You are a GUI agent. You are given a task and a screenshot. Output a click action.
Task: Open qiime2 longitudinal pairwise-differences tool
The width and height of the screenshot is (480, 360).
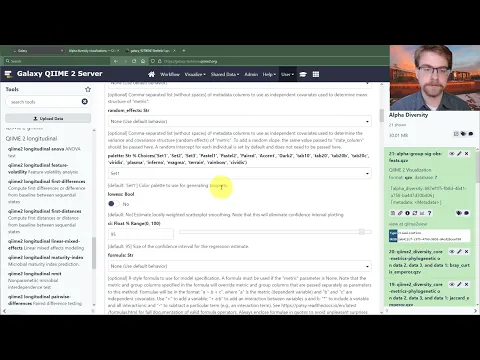(x=45, y=300)
